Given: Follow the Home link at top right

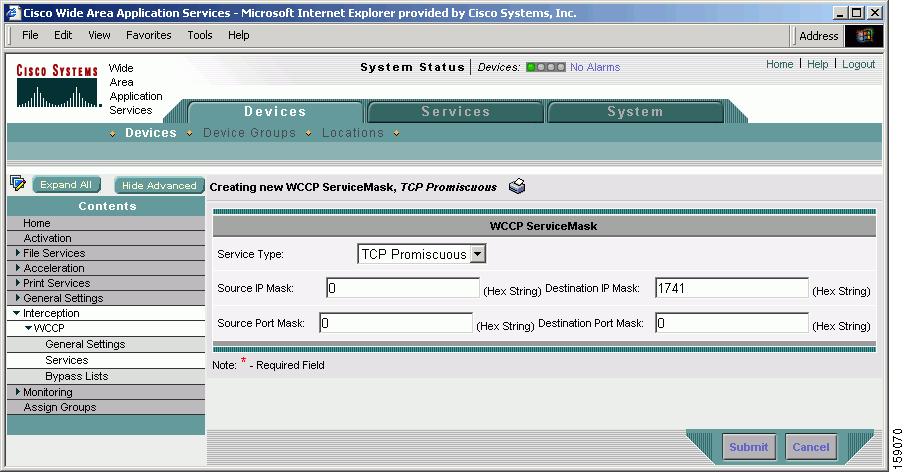Looking at the screenshot, I should (x=779, y=64).
